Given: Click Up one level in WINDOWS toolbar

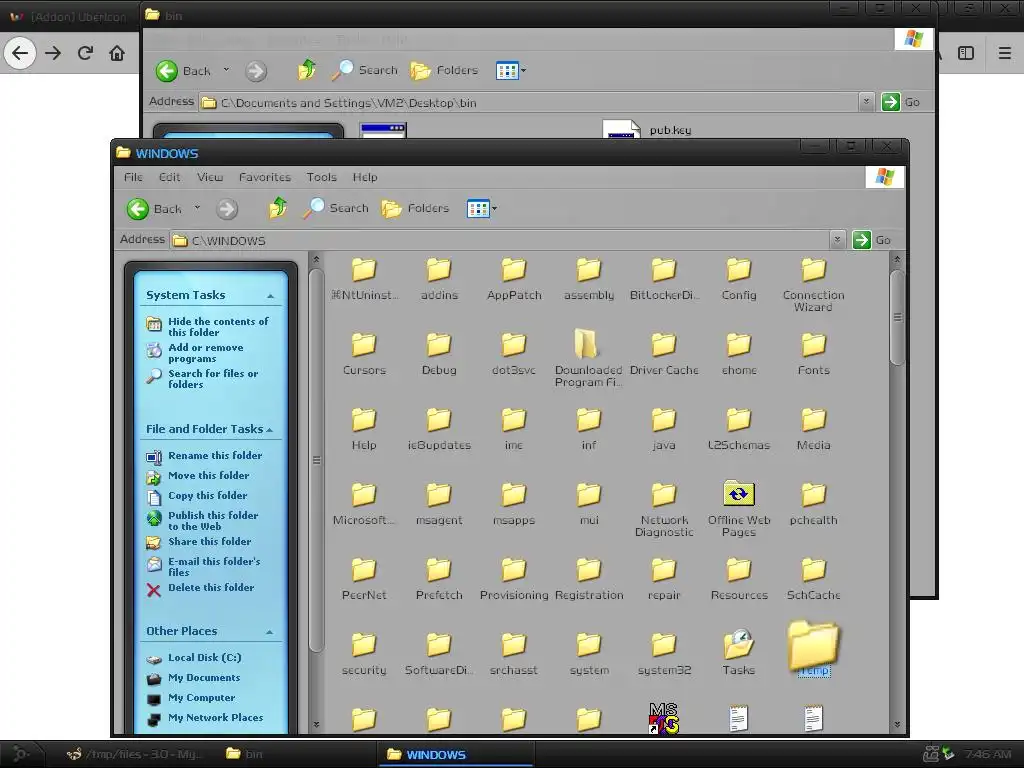Looking at the screenshot, I should (278, 208).
